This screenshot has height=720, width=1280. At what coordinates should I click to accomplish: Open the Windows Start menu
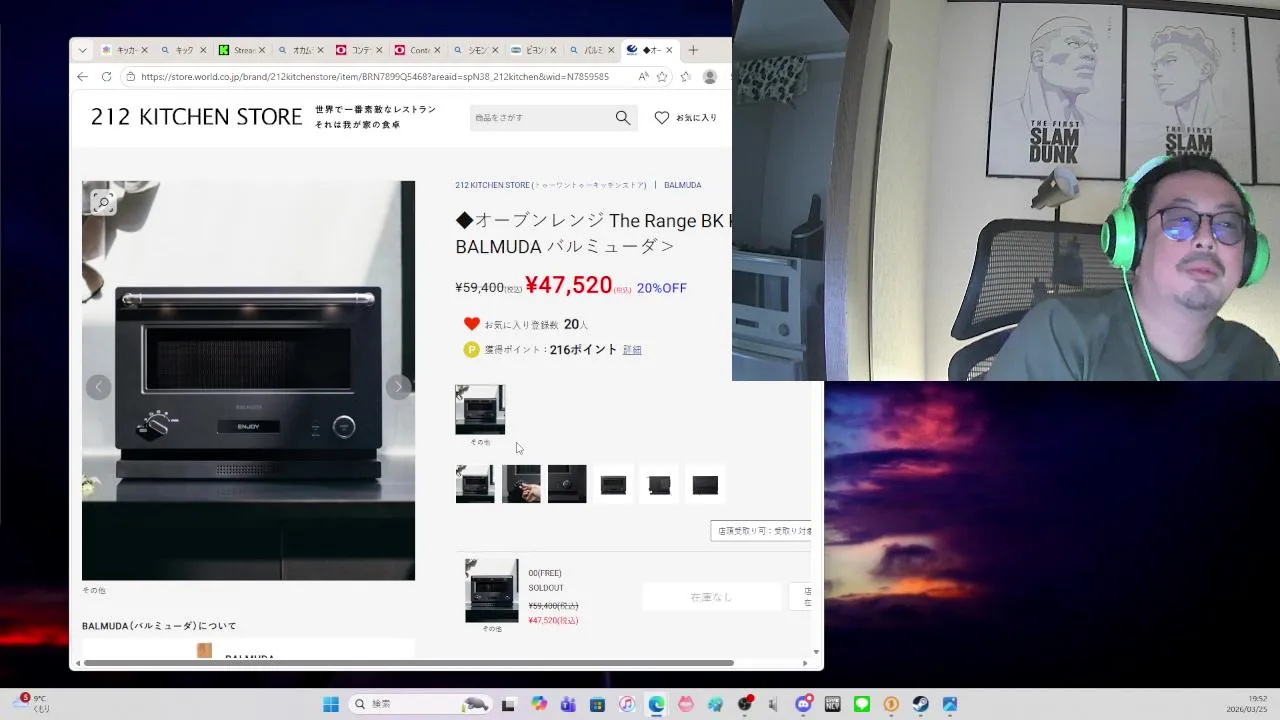331,704
